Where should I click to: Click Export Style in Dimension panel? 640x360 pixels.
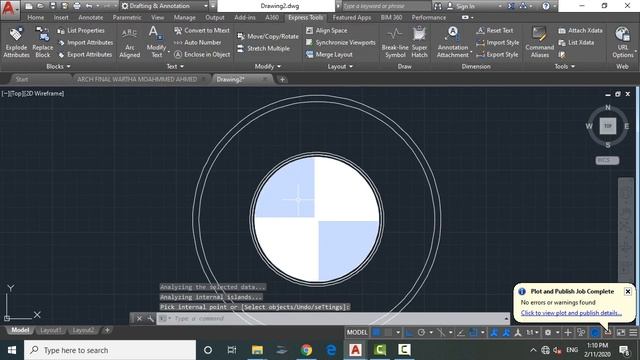coord(497,54)
